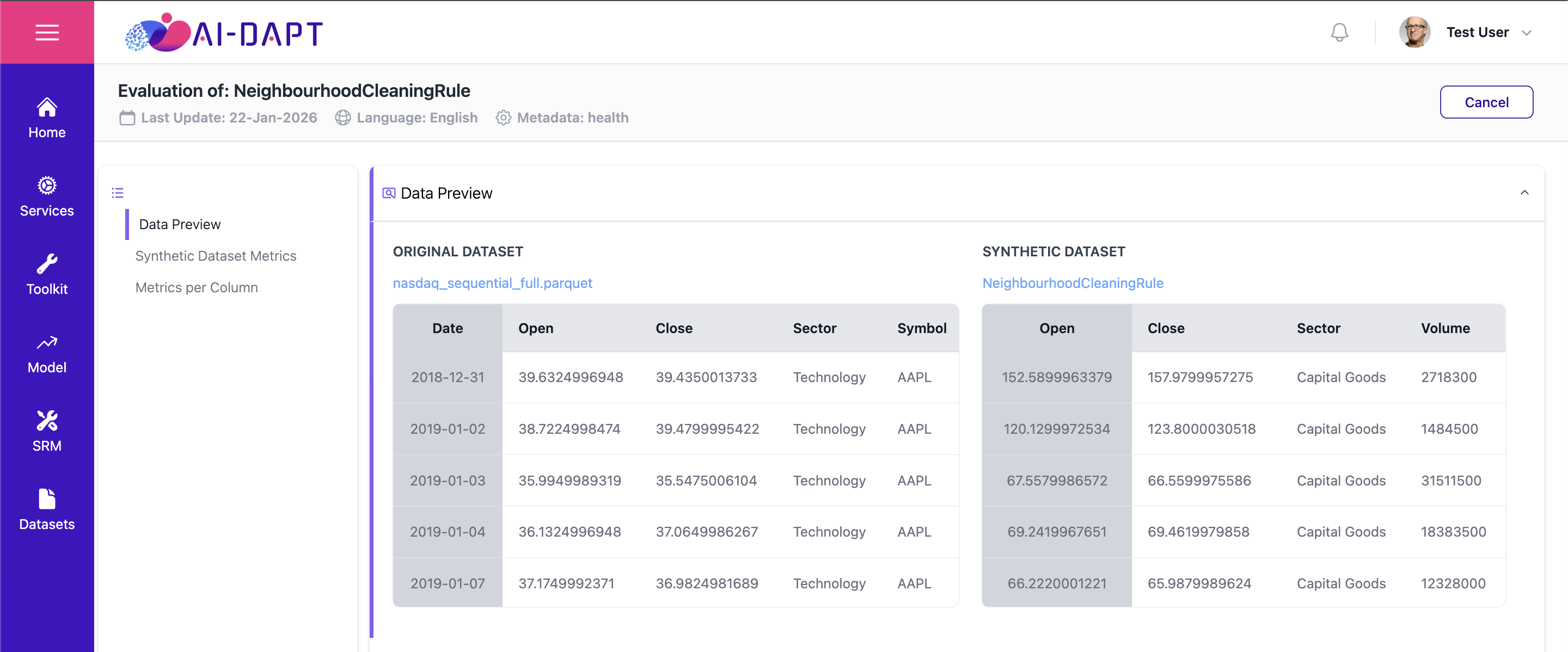Click Capital Goods in 2718300 row
Image resolution: width=1568 pixels, height=652 pixels.
(1340, 377)
